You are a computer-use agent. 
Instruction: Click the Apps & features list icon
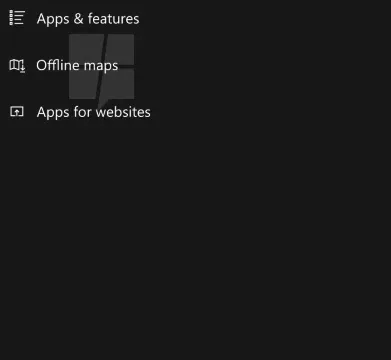pyautogui.click(x=17, y=18)
